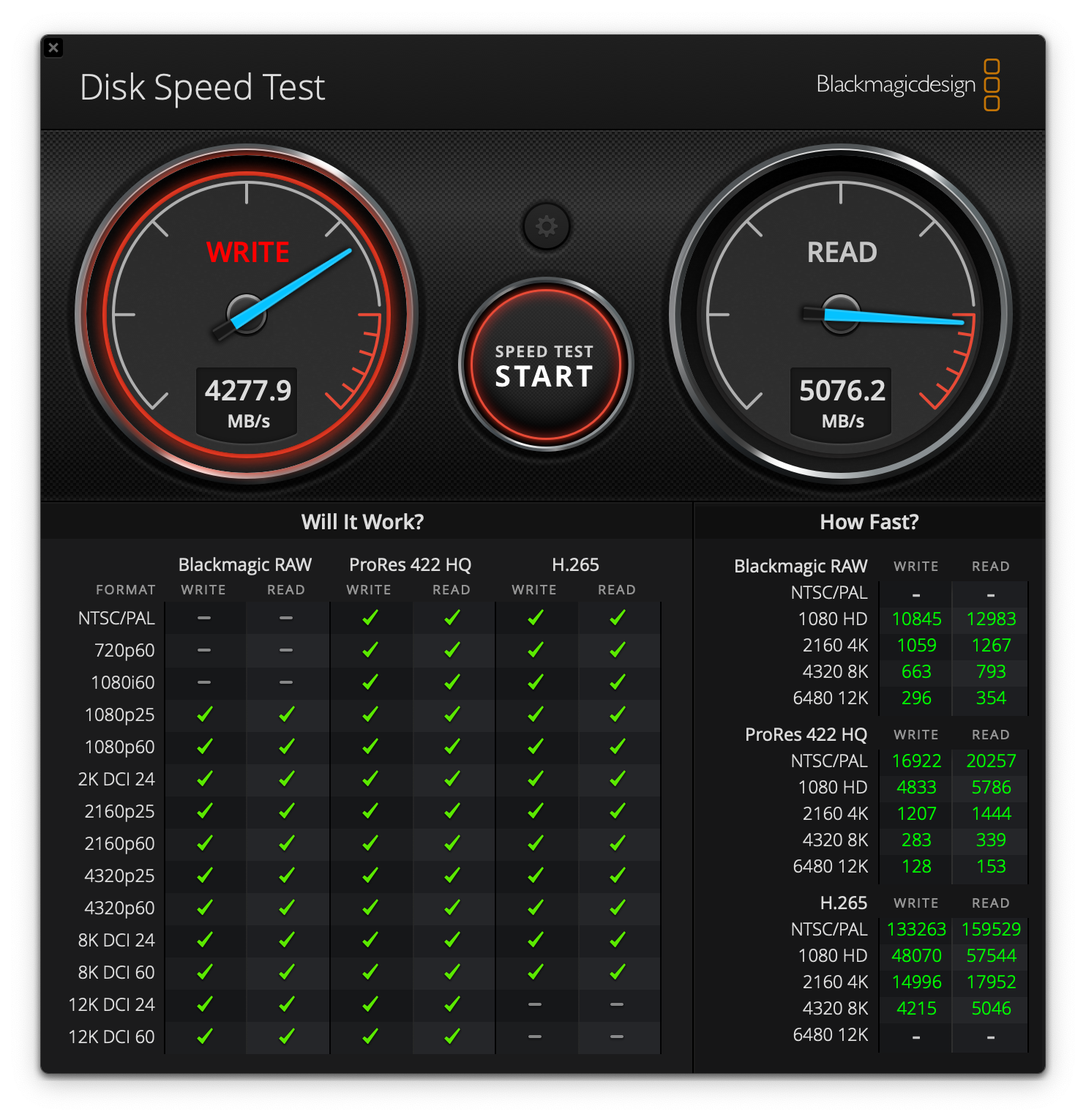
Task: Click H.265 4320 8K write value 4215
Action: tap(916, 1009)
